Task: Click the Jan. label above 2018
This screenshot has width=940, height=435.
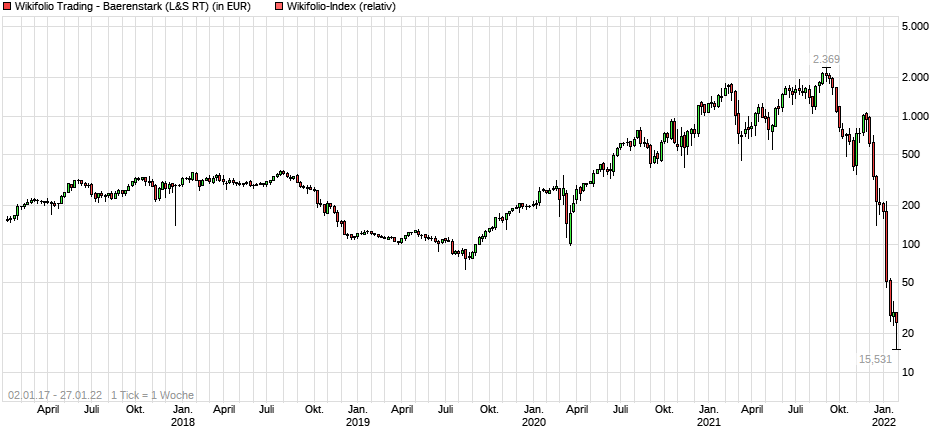Action: [x=183, y=410]
